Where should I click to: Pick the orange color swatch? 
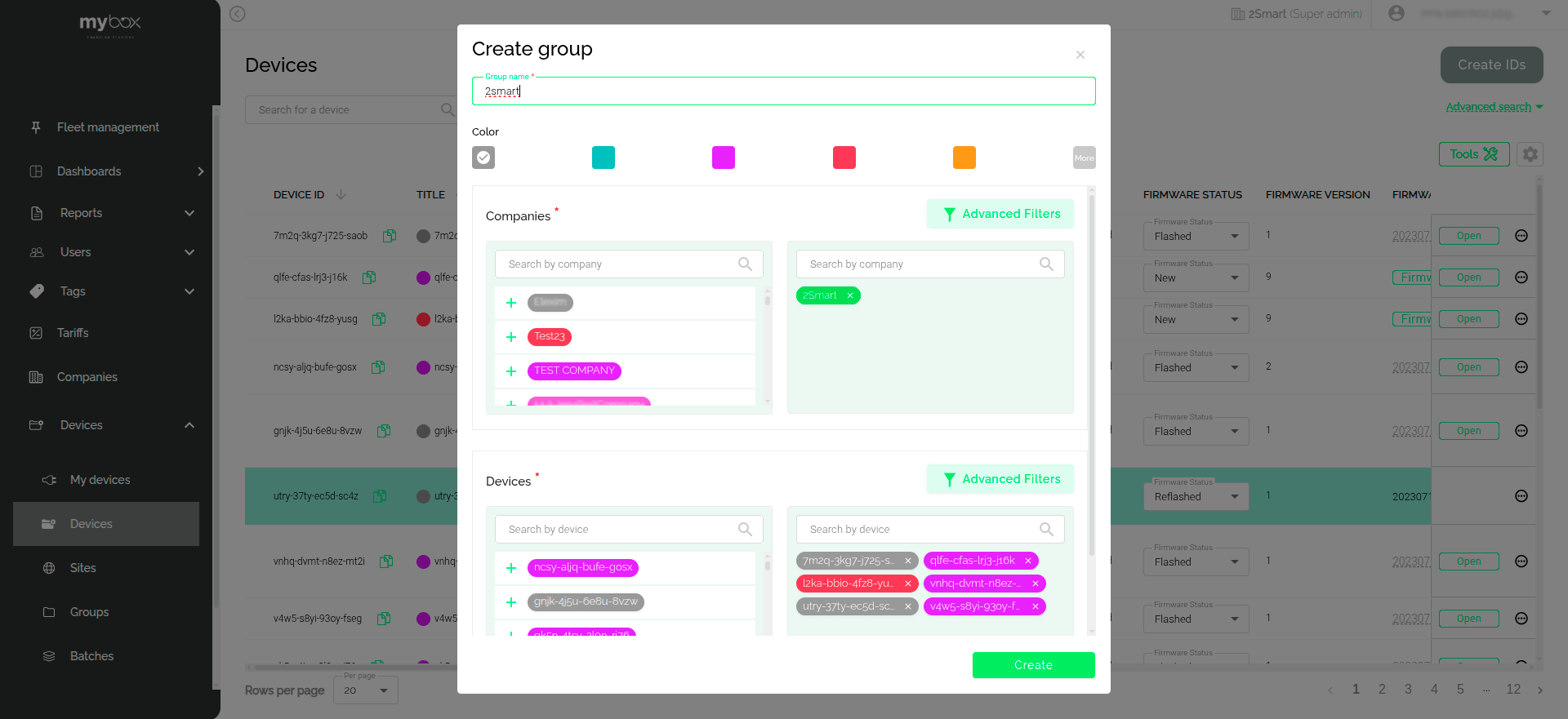pyautogui.click(x=964, y=158)
